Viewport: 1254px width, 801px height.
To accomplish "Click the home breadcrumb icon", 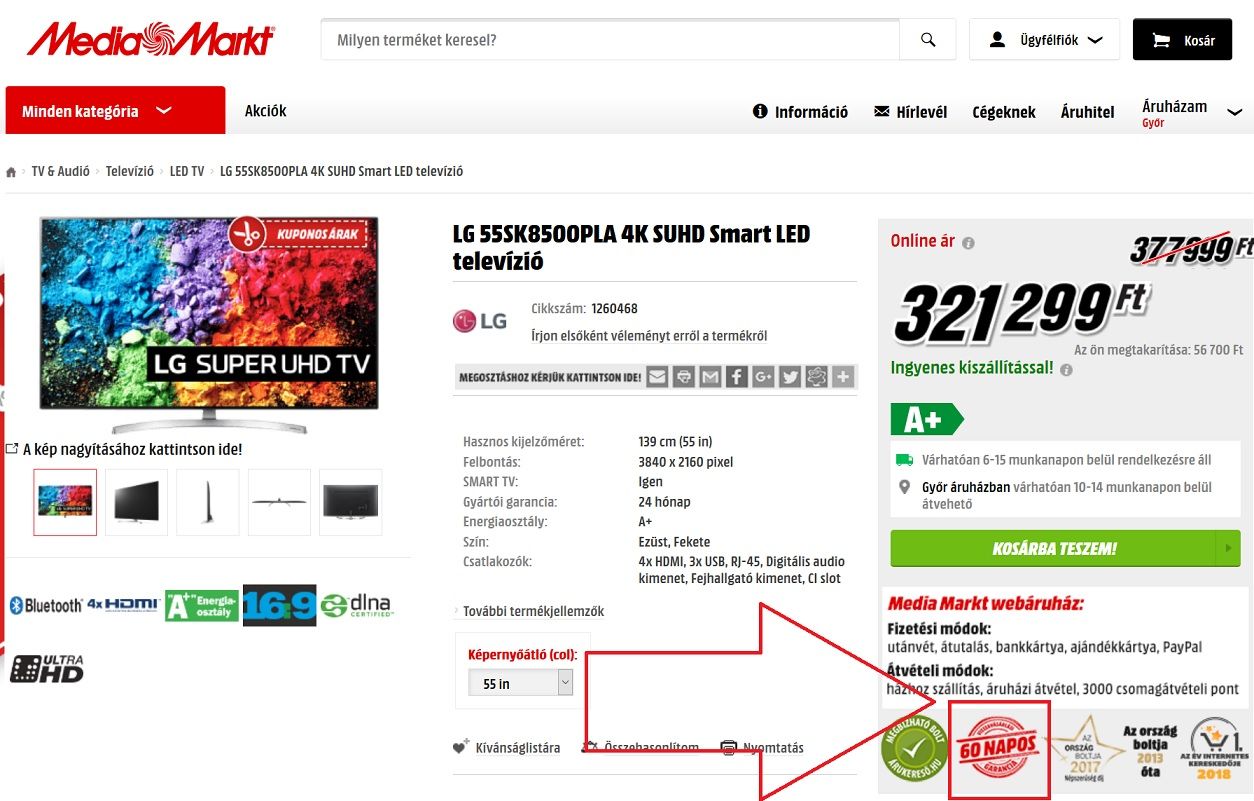I will coord(11,172).
